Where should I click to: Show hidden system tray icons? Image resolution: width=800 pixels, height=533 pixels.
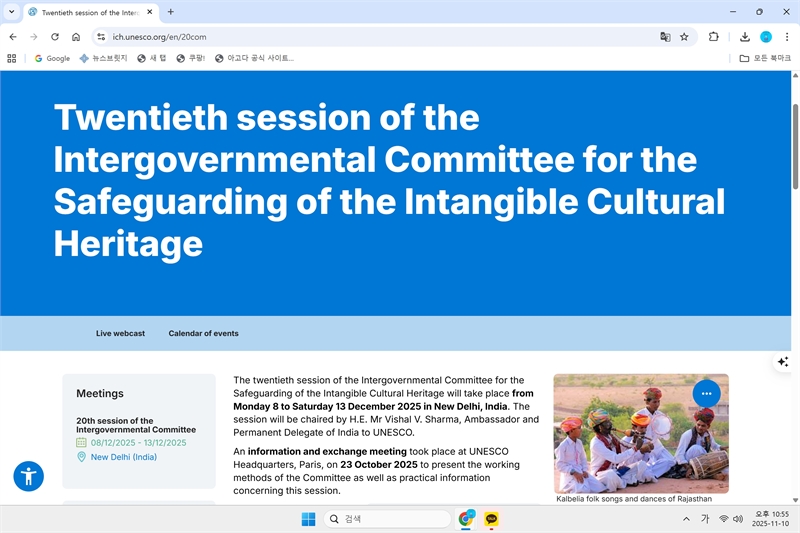point(686,519)
